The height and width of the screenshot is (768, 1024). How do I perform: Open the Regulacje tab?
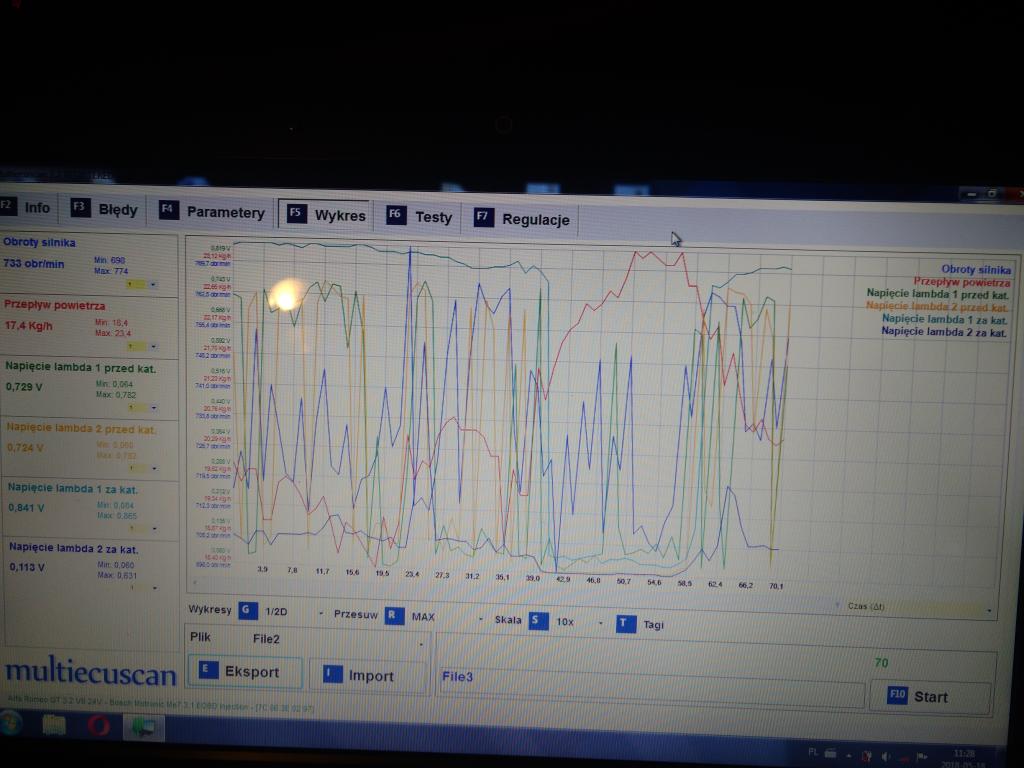(522, 219)
